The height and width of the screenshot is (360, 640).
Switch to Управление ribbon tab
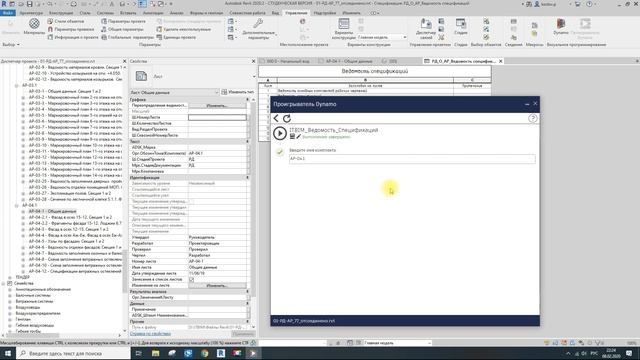296,13
